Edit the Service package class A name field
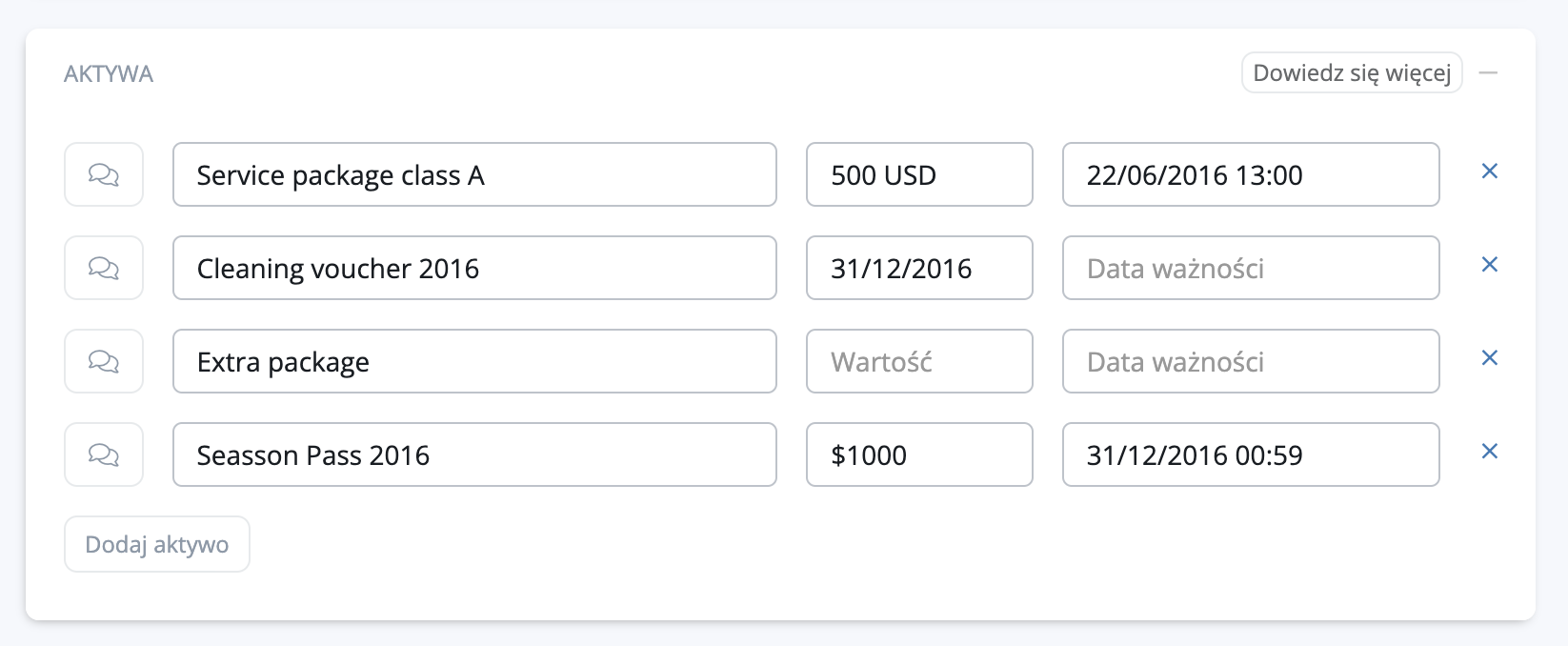This screenshot has width=1568, height=646. coord(474,174)
